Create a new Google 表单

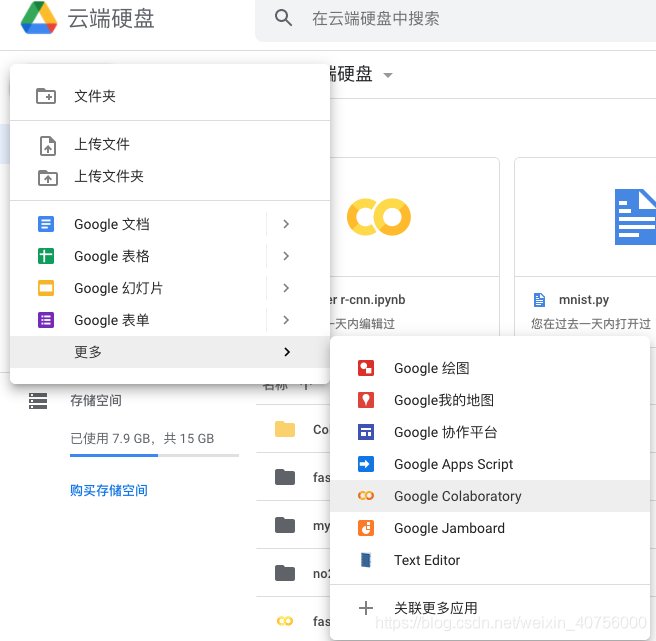click(138, 320)
